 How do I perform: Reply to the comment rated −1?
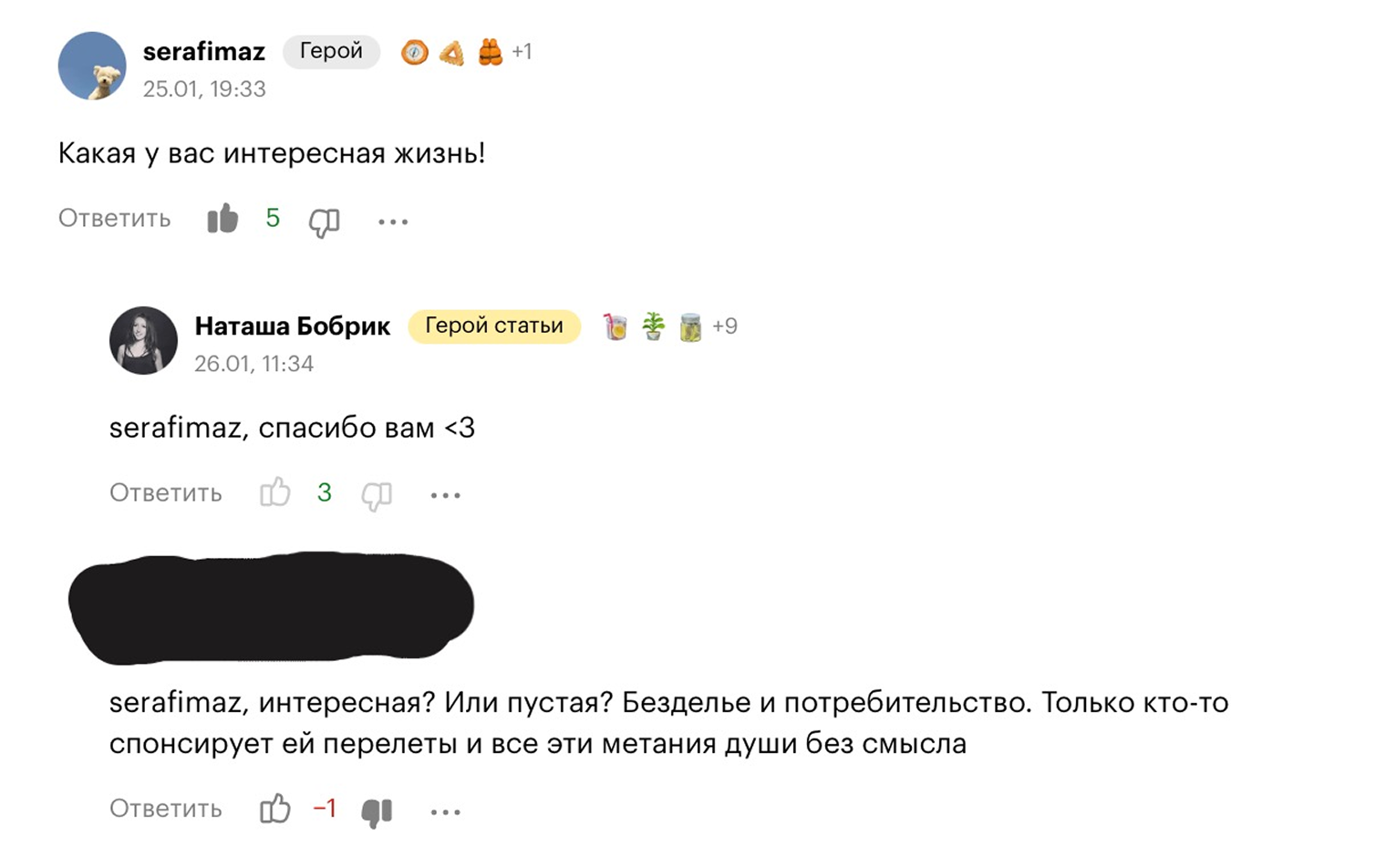tap(166, 809)
